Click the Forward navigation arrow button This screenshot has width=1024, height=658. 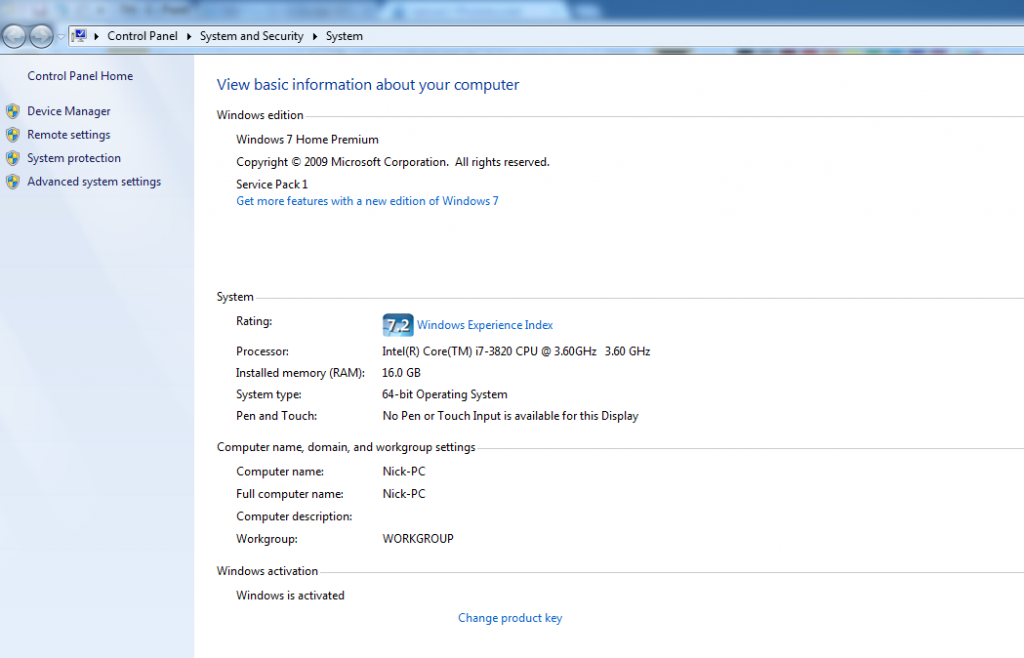(x=41, y=37)
